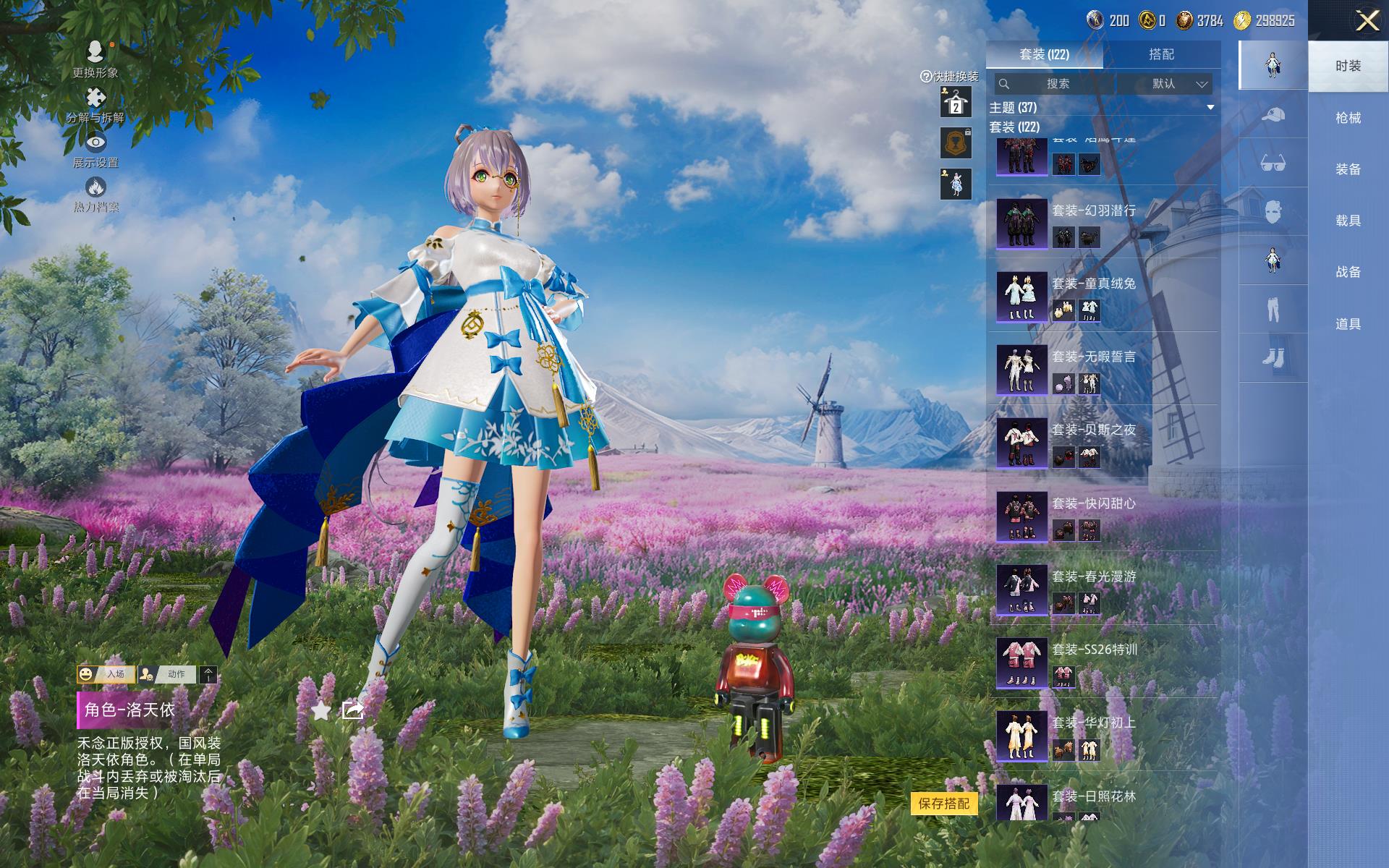Image resolution: width=1389 pixels, height=868 pixels.
Task: Click the lightning coin currency showing 298925
Action: [1242, 20]
